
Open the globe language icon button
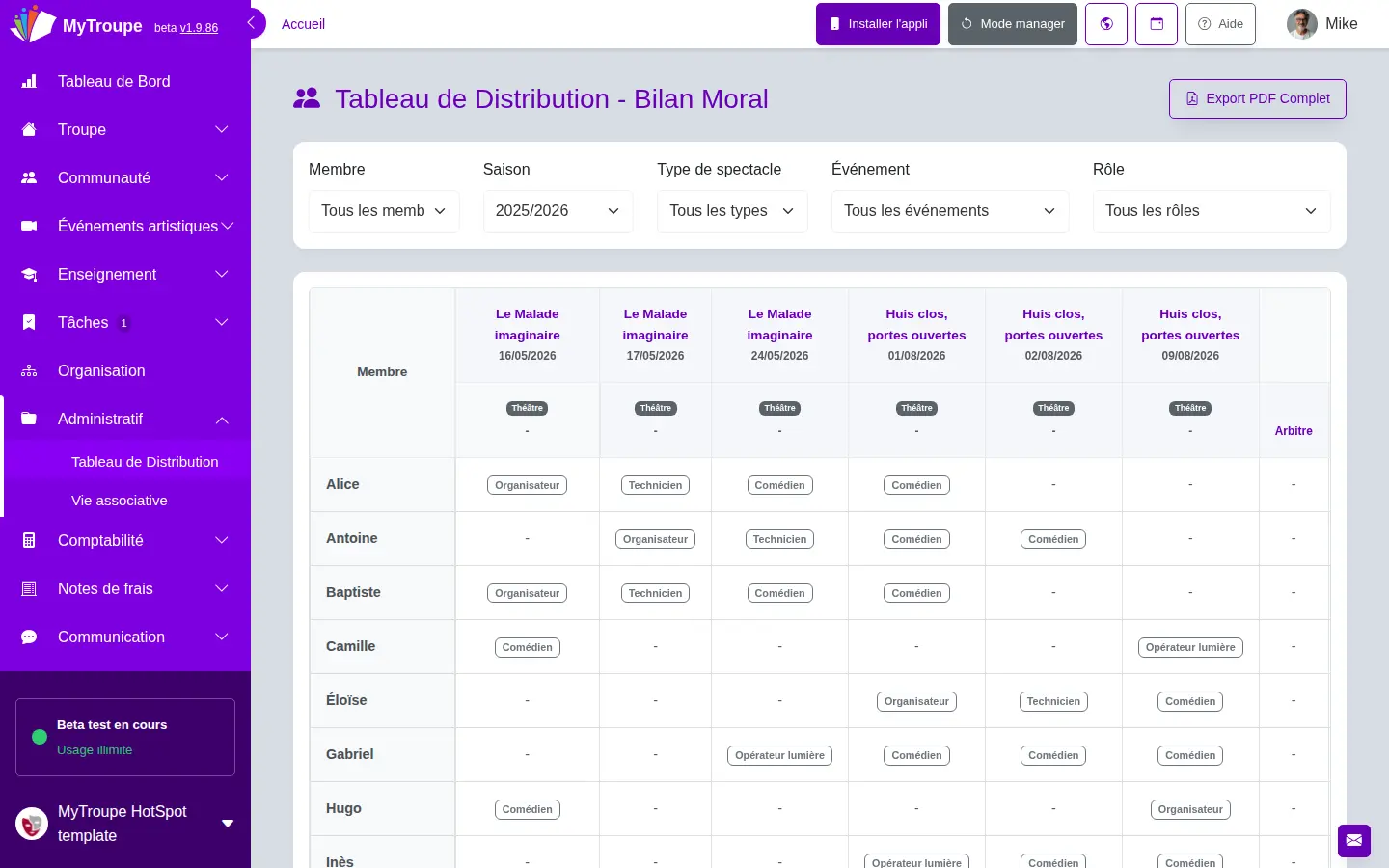(1106, 24)
